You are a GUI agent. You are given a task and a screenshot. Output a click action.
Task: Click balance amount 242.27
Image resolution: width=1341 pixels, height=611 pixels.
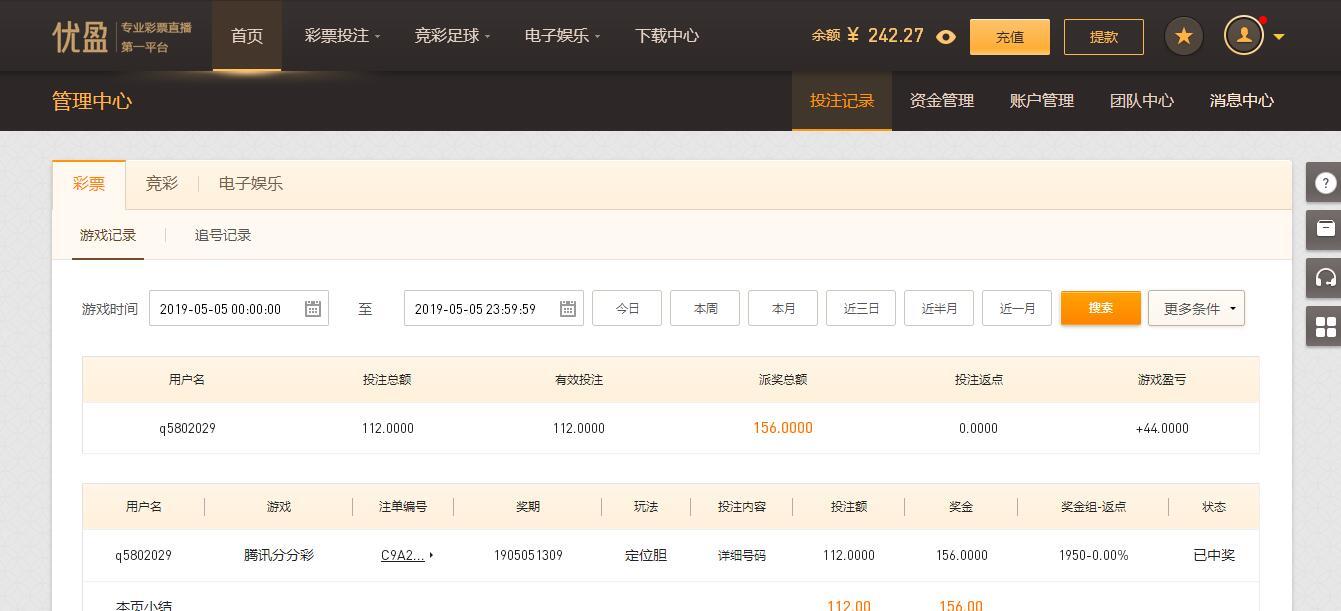tap(896, 36)
